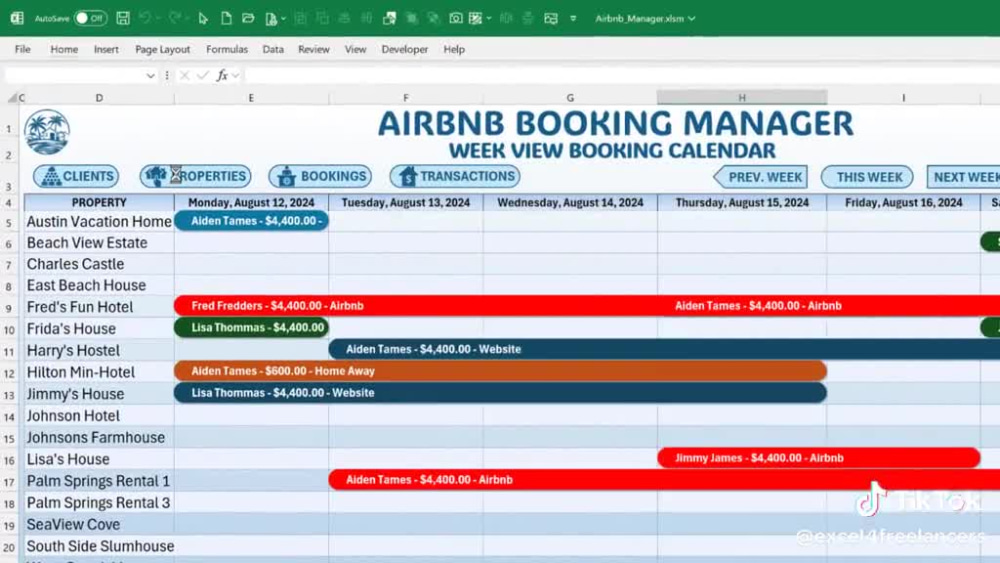
Task: Open the Review ribbon tab
Action: [314, 49]
